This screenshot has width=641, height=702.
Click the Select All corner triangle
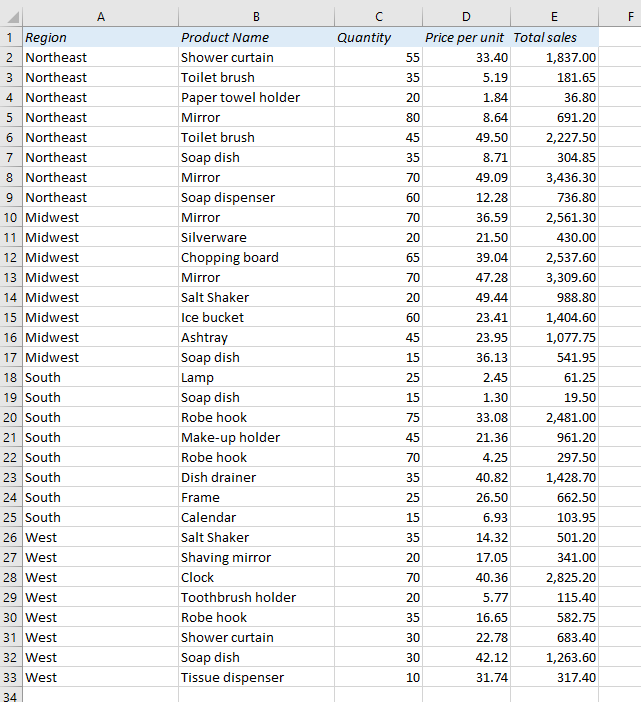pyautogui.click(x=12, y=17)
